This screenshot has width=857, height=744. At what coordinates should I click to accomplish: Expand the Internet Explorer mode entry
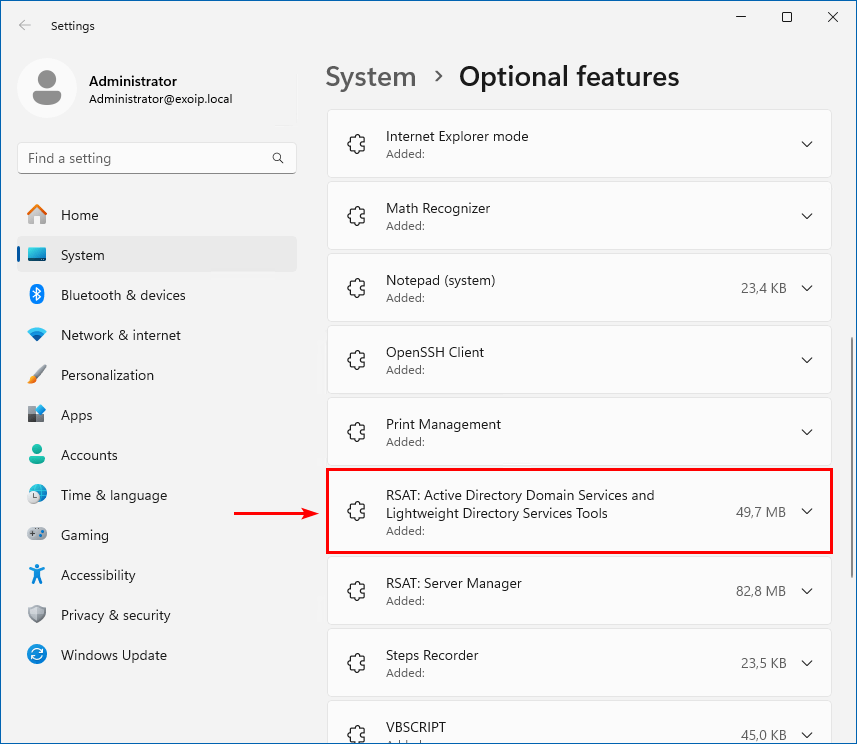(807, 144)
